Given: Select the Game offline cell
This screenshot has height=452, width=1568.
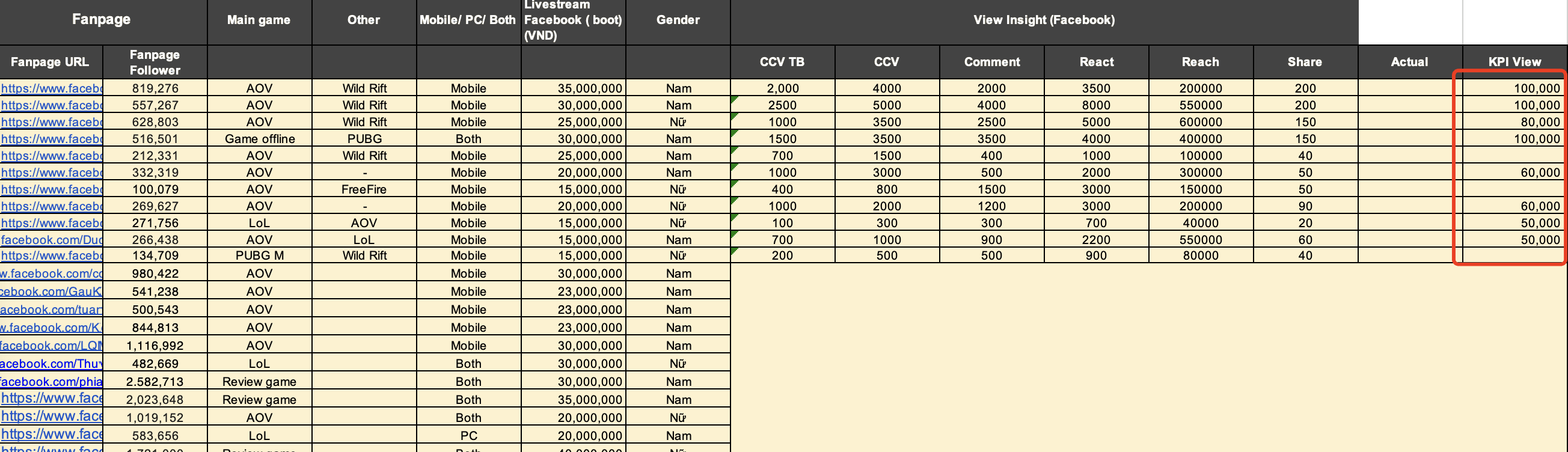Looking at the screenshot, I should click(x=259, y=139).
